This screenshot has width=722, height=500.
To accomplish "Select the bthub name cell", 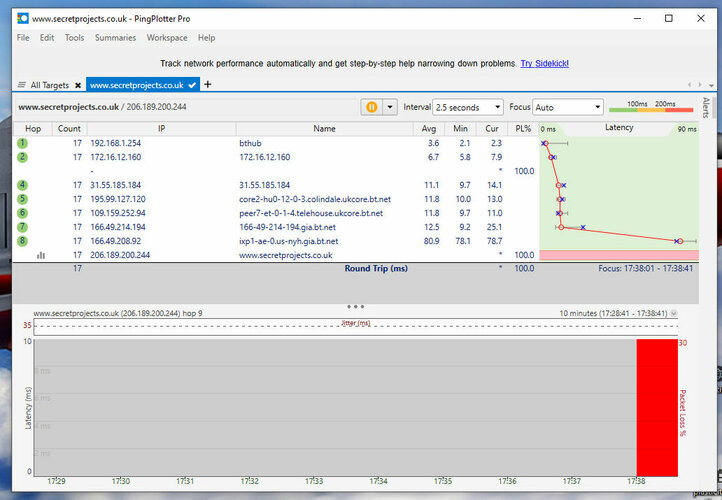I will click(250, 143).
